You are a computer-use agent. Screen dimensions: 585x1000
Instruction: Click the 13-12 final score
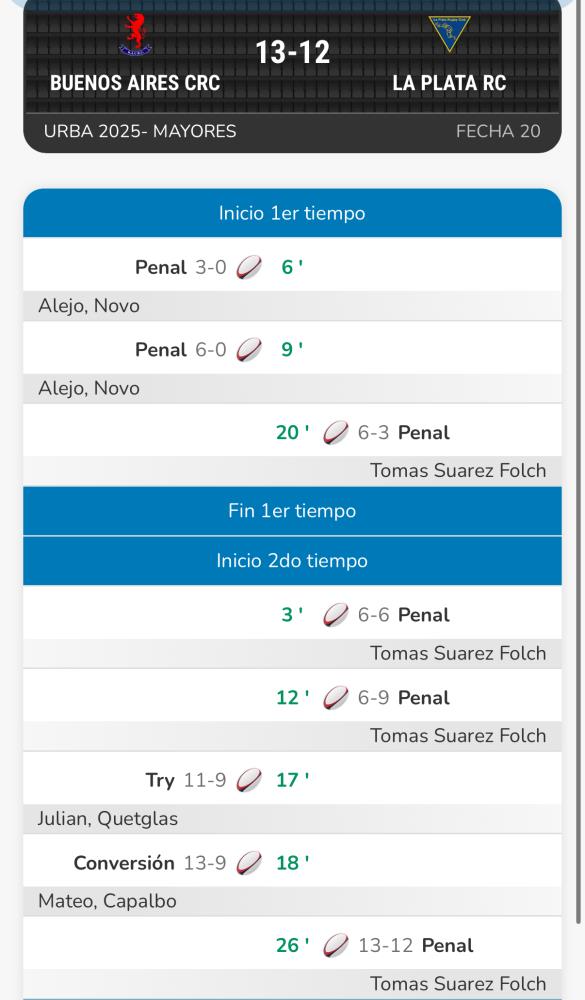(293, 52)
